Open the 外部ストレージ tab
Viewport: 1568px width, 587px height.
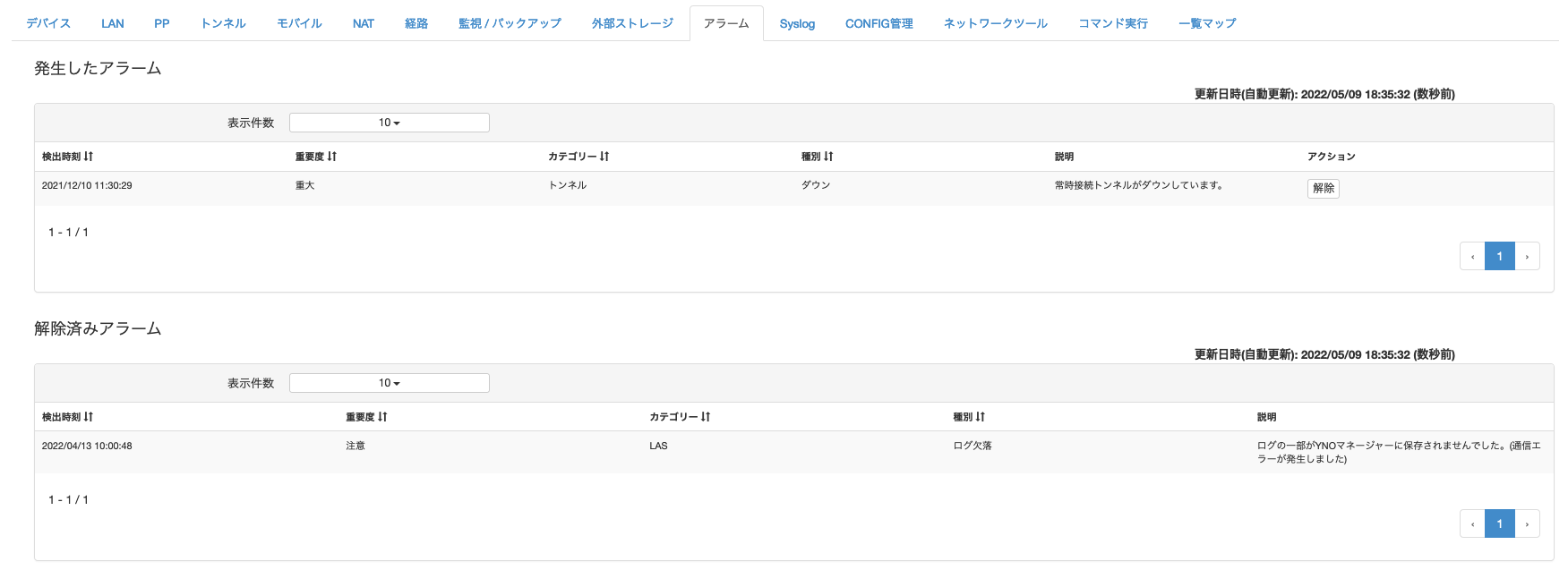pos(632,23)
